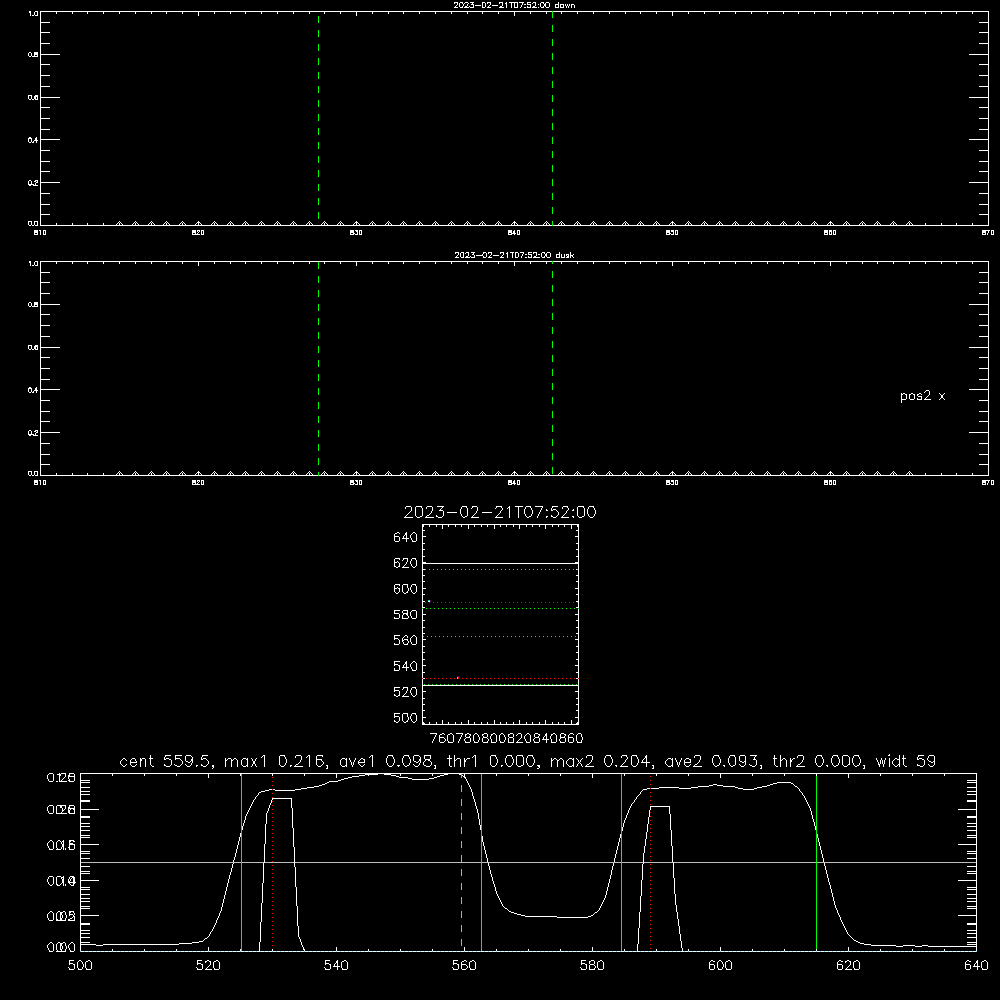Click the '840' x-axis label of dusk plot
Viewport: 1000px width, 1000px height.
click(514, 483)
